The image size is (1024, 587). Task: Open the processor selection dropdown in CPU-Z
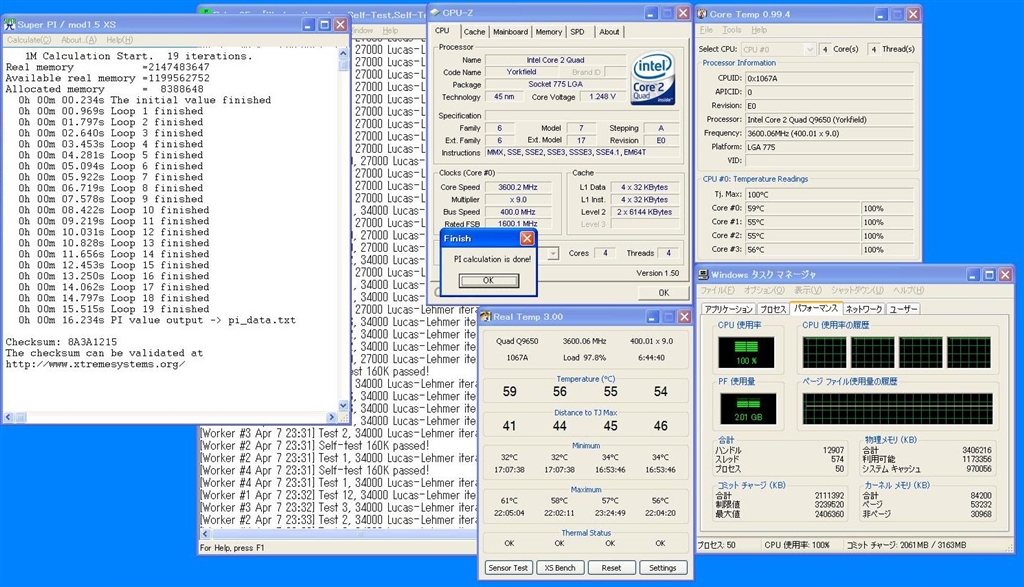[x=553, y=254]
